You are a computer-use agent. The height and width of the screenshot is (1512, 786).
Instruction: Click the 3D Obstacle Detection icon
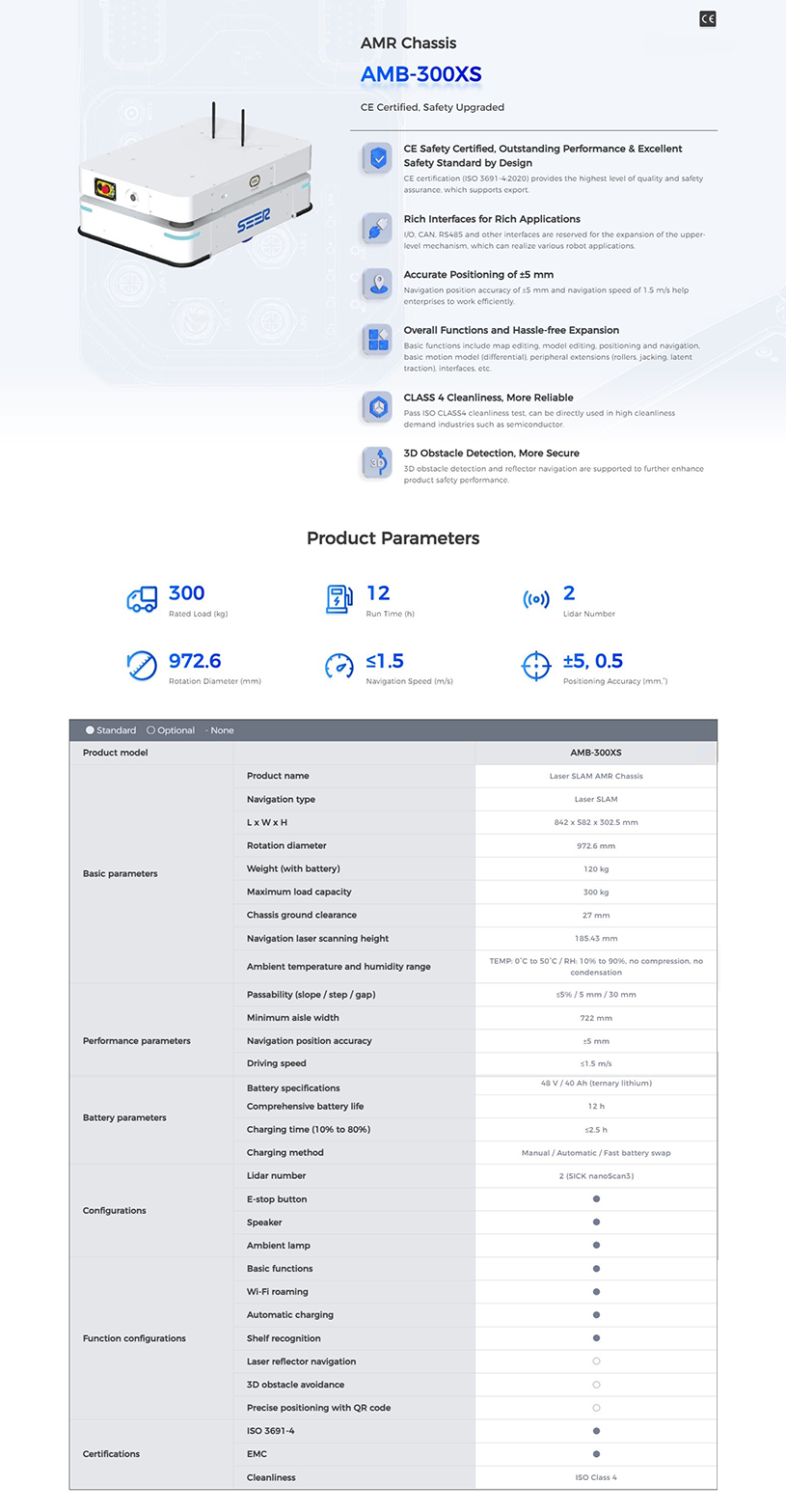377,462
